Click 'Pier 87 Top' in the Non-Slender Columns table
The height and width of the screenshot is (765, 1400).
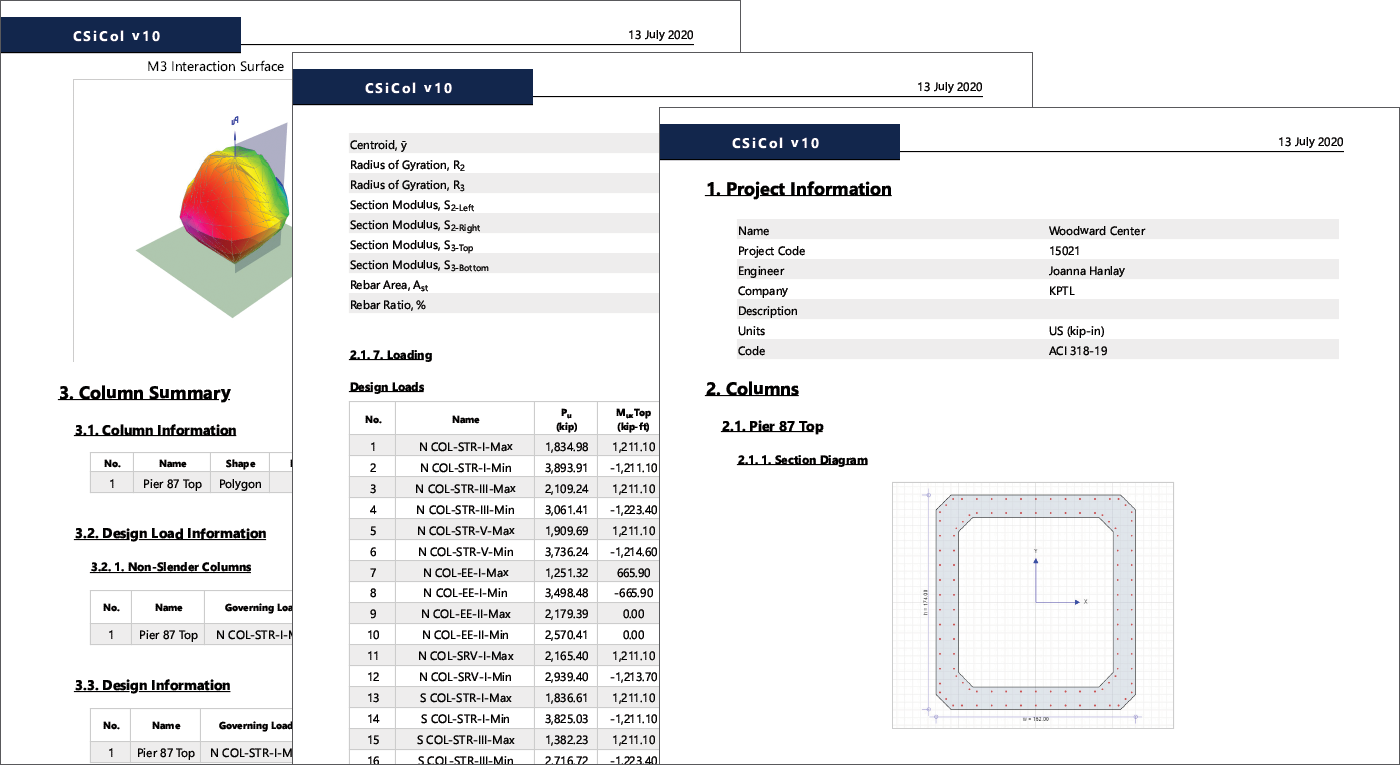(x=168, y=634)
